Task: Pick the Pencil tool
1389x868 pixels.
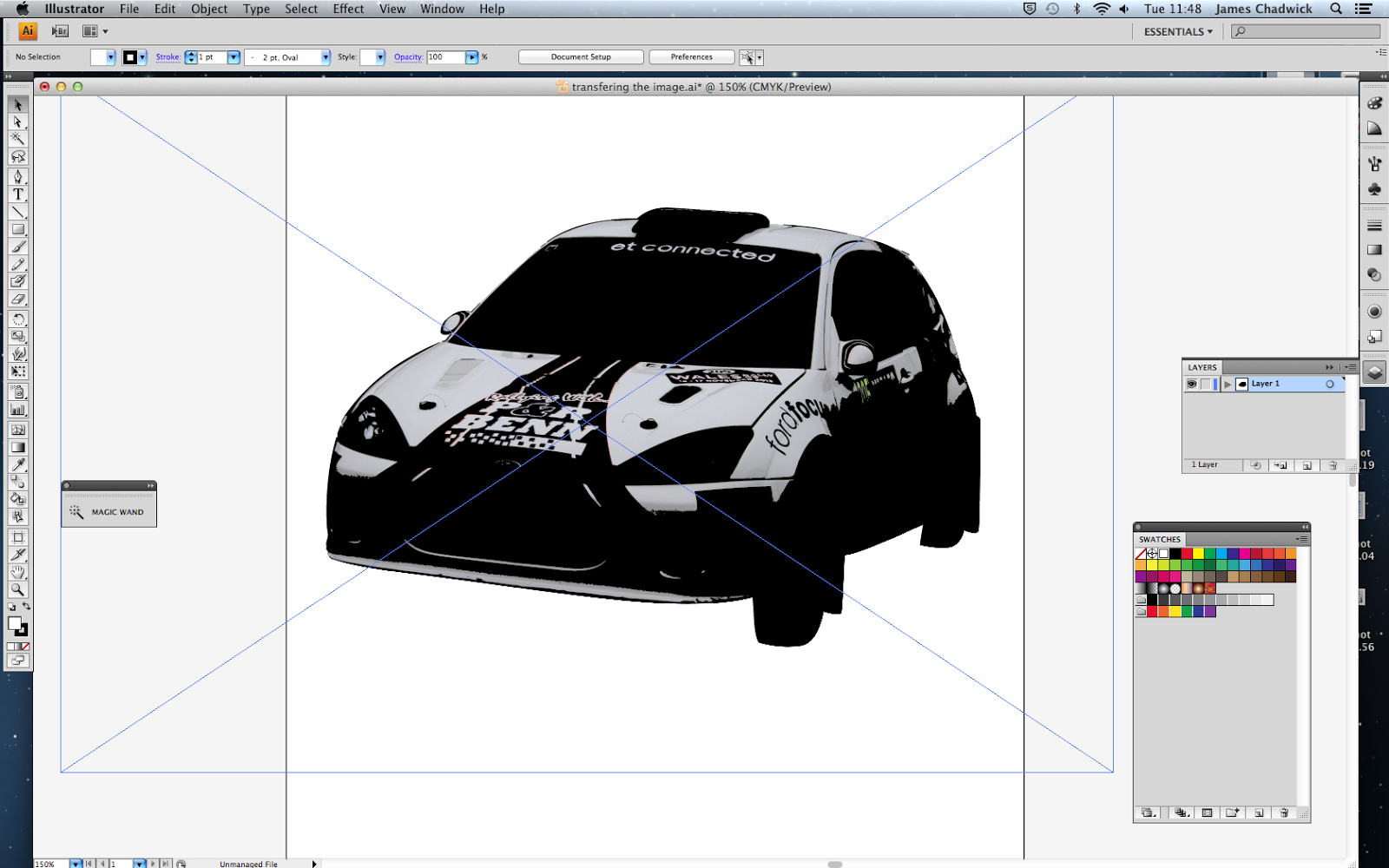Action: point(17,264)
